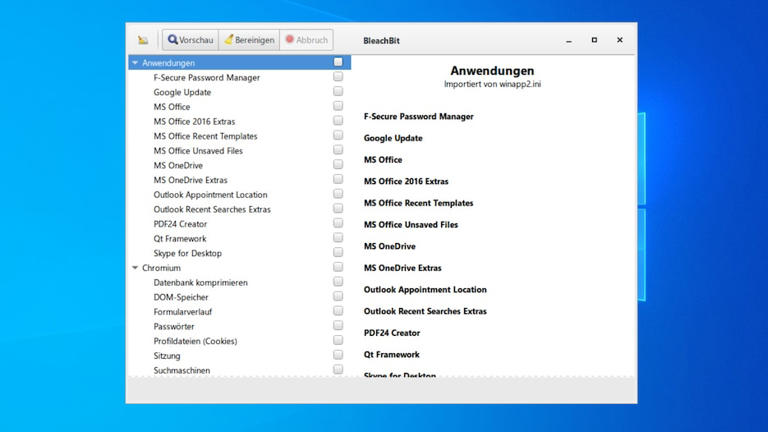768x432 pixels.
Task: Click bold 'Google Update' in details pane
Action: tap(393, 138)
